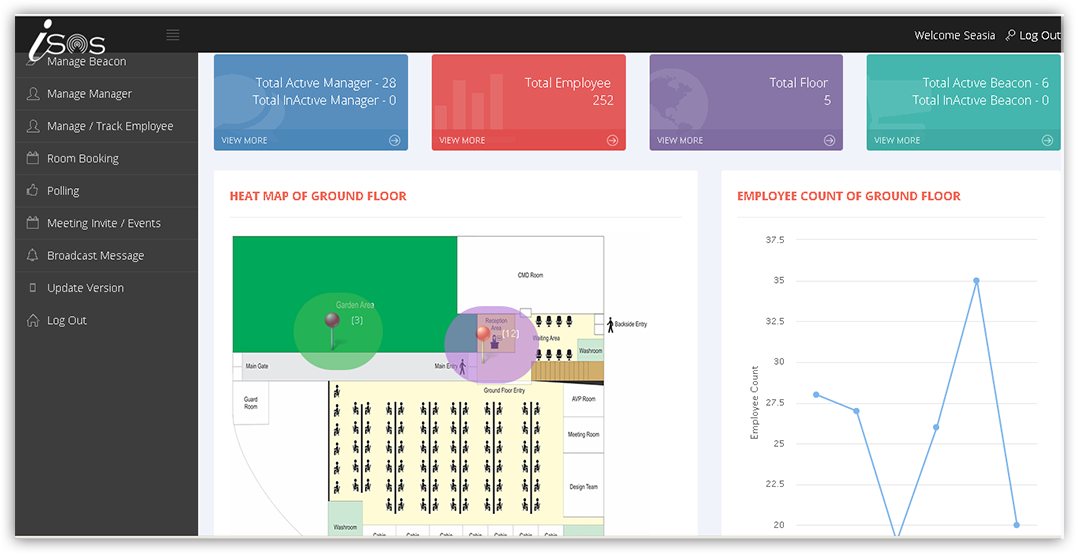Screen dimensions: 1076x554
Task: Click the Backside Entry person icon
Action: point(609,324)
